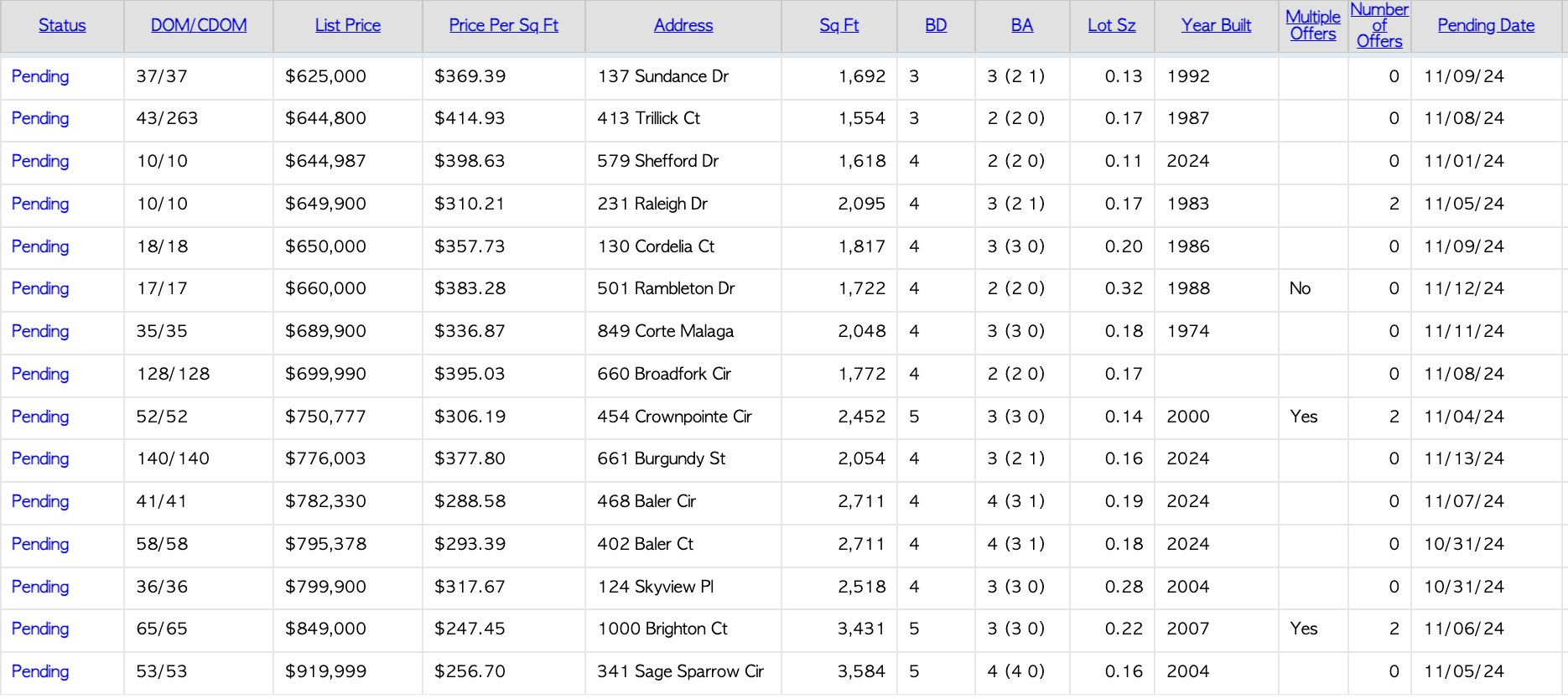Select the address 231 Raleigh Dr
Viewport: 1568px width, 699px height.
pyautogui.click(x=652, y=204)
